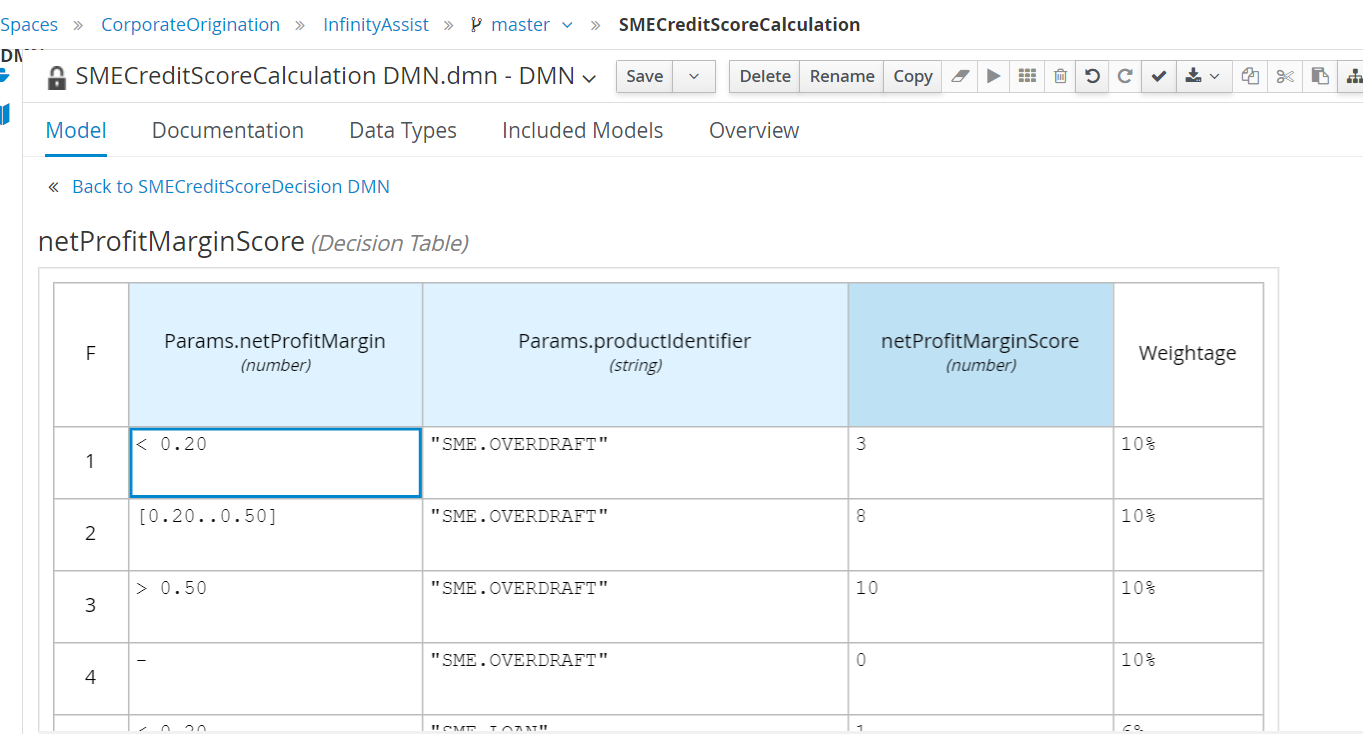1363x734 pixels.
Task: Open the Save options dropdown arrow
Action: pyautogui.click(x=694, y=76)
